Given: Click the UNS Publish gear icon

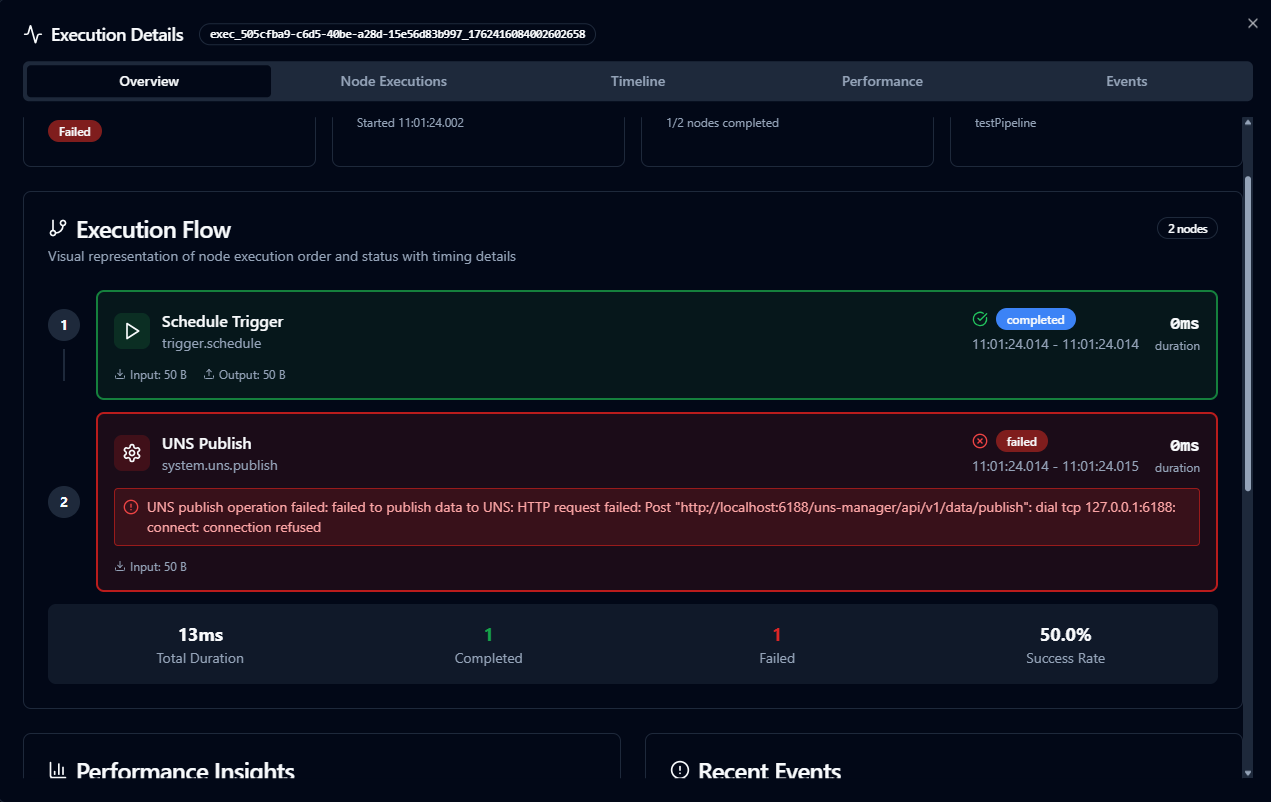Looking at the screenshot, I should point(131,453).
